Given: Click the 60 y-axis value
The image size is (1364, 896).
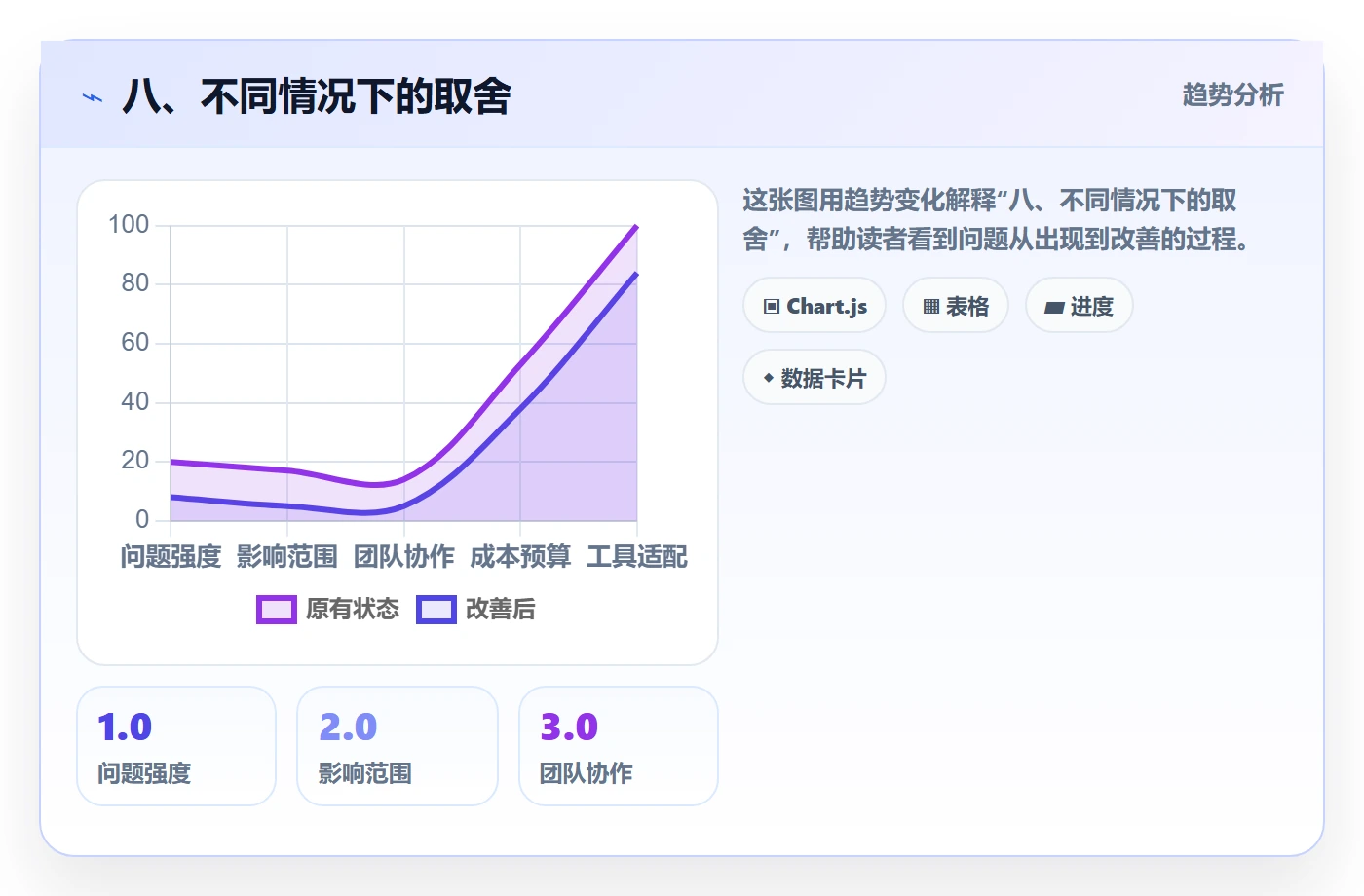Looking at the screenshot, I should (135, 343).
